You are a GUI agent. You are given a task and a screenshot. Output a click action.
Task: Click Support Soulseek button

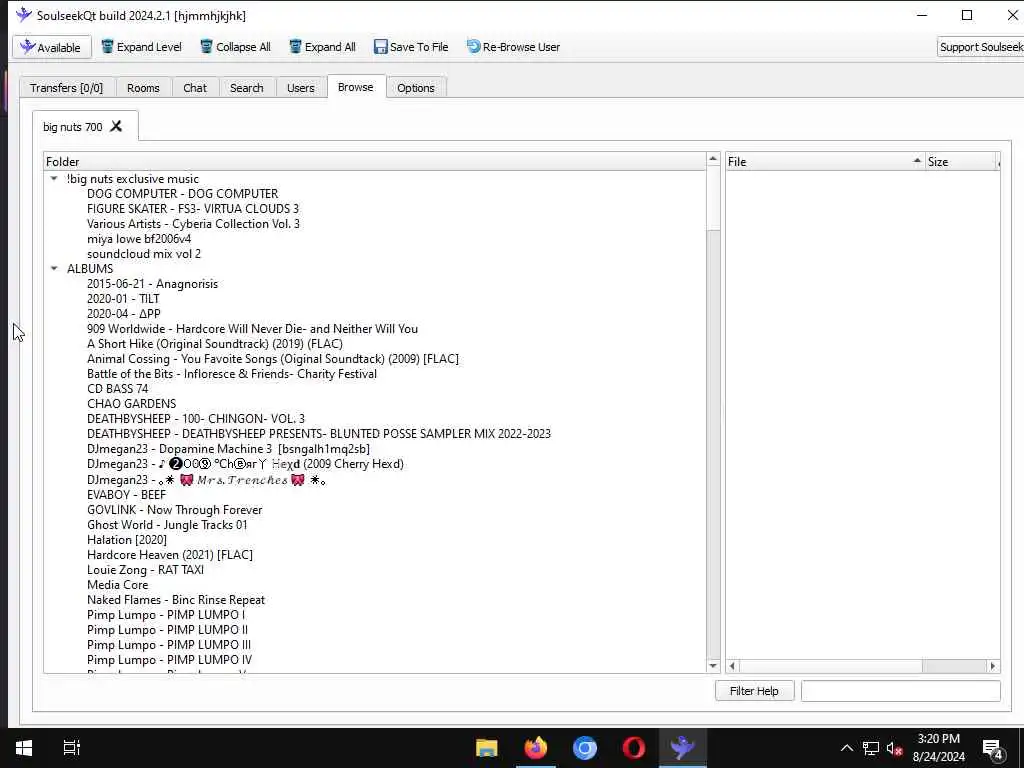click(980, 47)
